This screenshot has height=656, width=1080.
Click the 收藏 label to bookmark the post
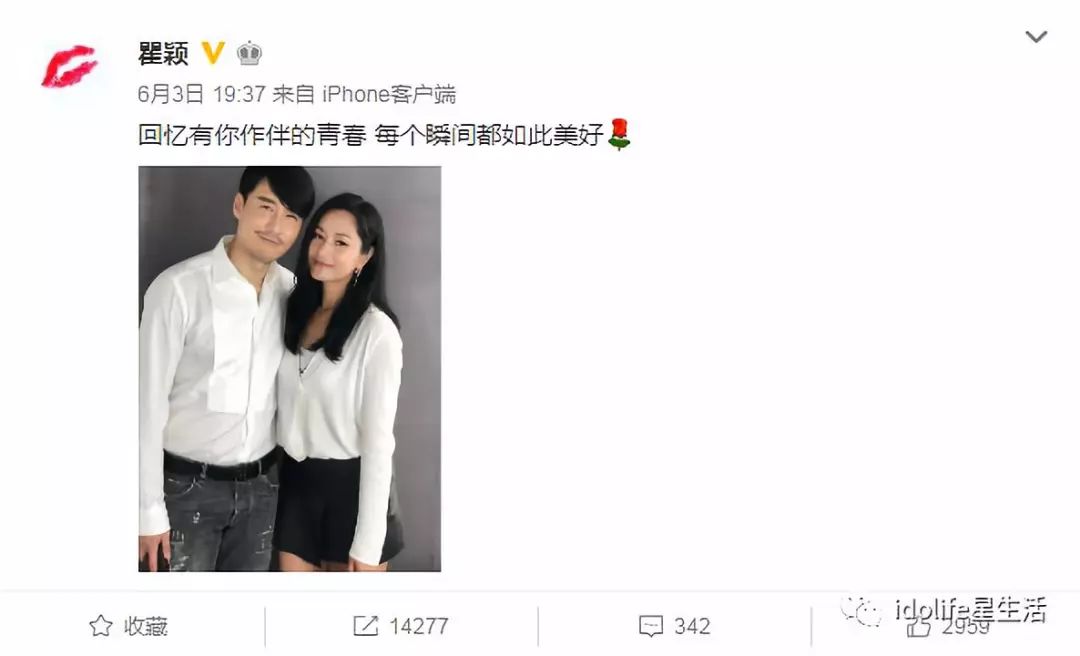click(146, 626)
